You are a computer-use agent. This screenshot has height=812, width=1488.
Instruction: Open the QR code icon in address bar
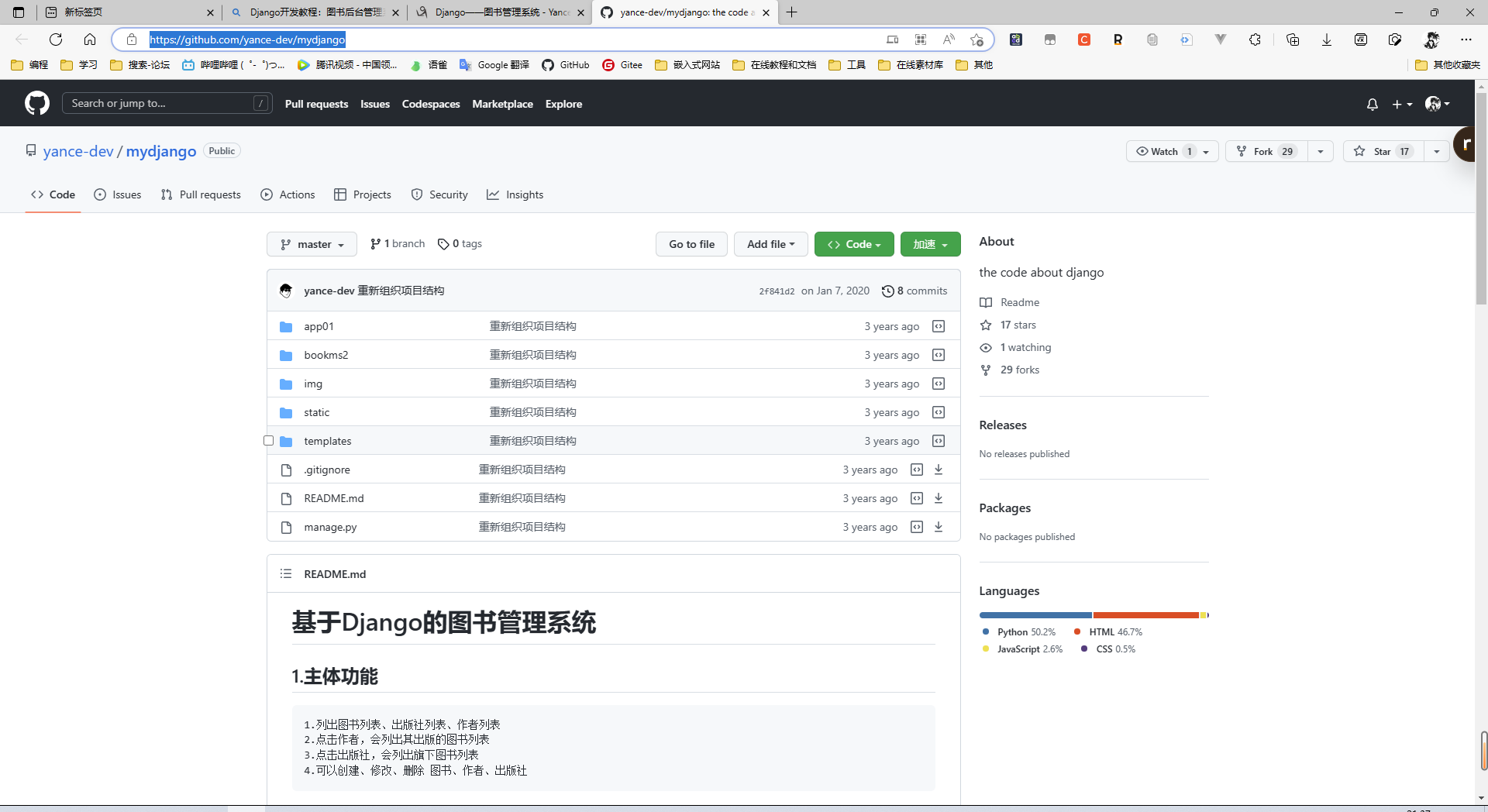(x=921, y=40)
